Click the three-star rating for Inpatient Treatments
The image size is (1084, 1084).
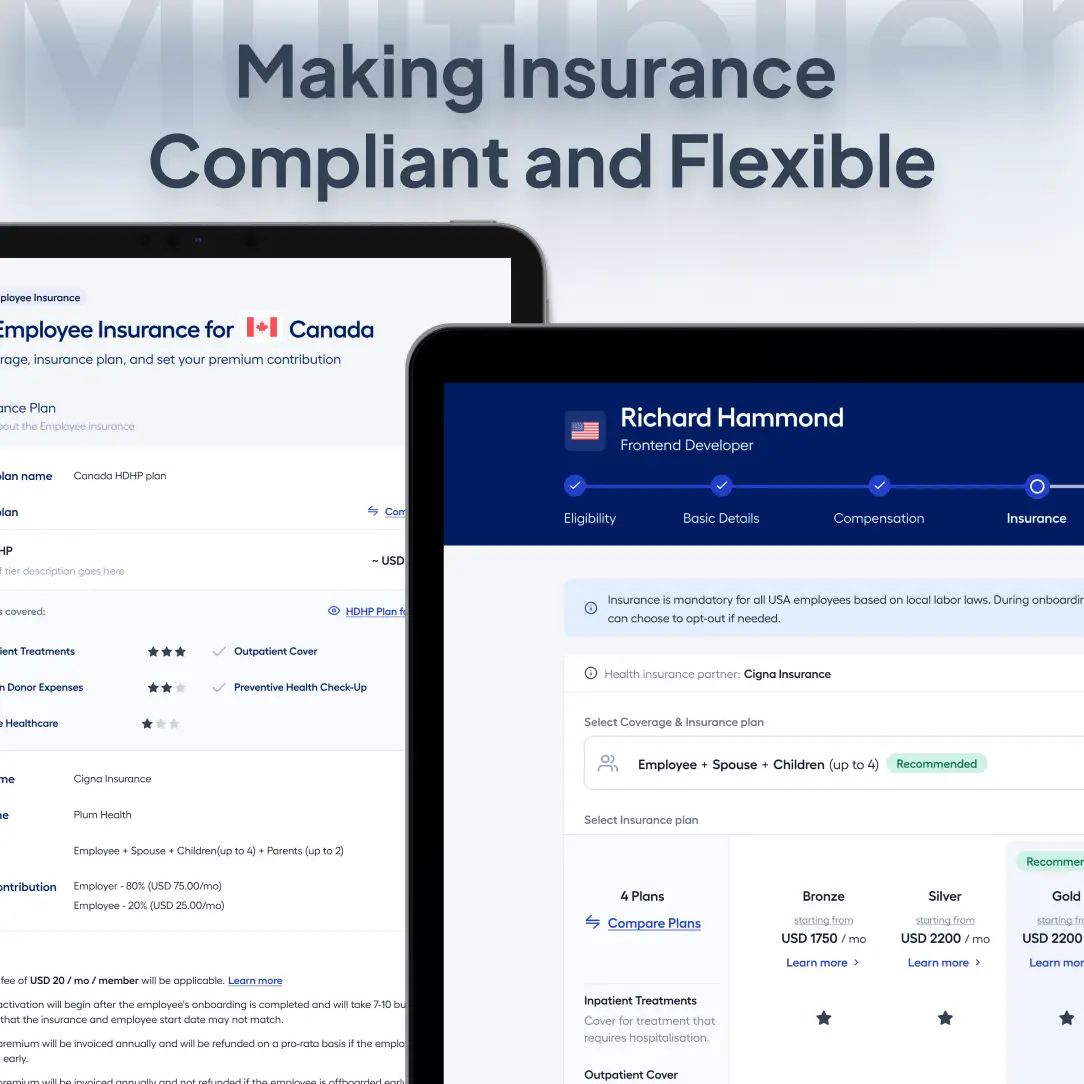[x=167, y=651]
